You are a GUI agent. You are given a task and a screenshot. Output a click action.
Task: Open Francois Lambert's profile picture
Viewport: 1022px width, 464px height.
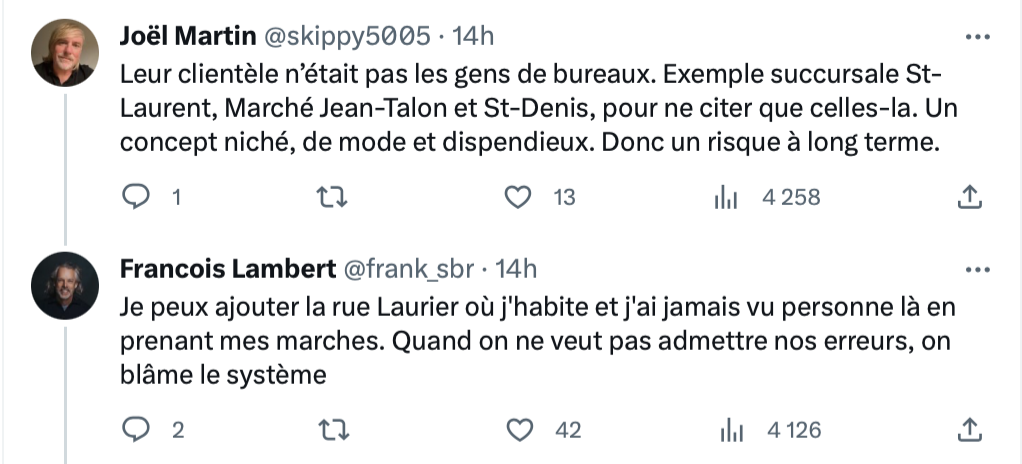65,285
